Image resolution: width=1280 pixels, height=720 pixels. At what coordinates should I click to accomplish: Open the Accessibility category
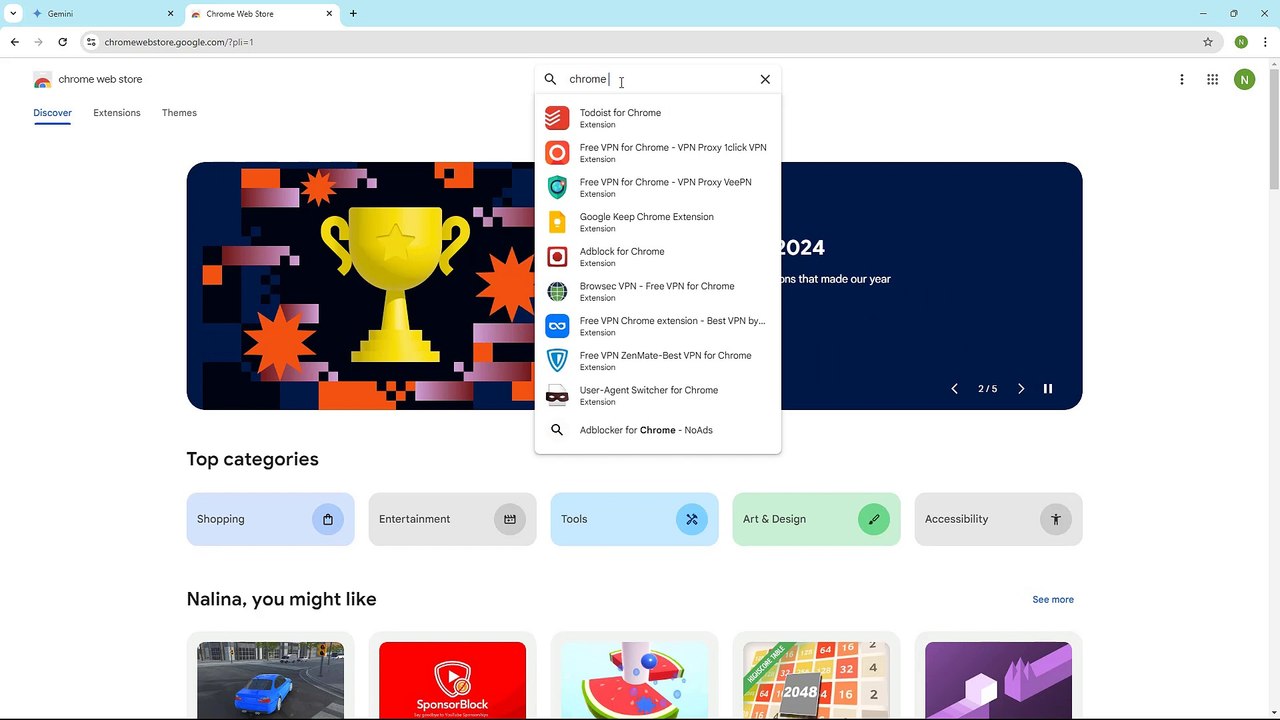[x=998, y=519]
